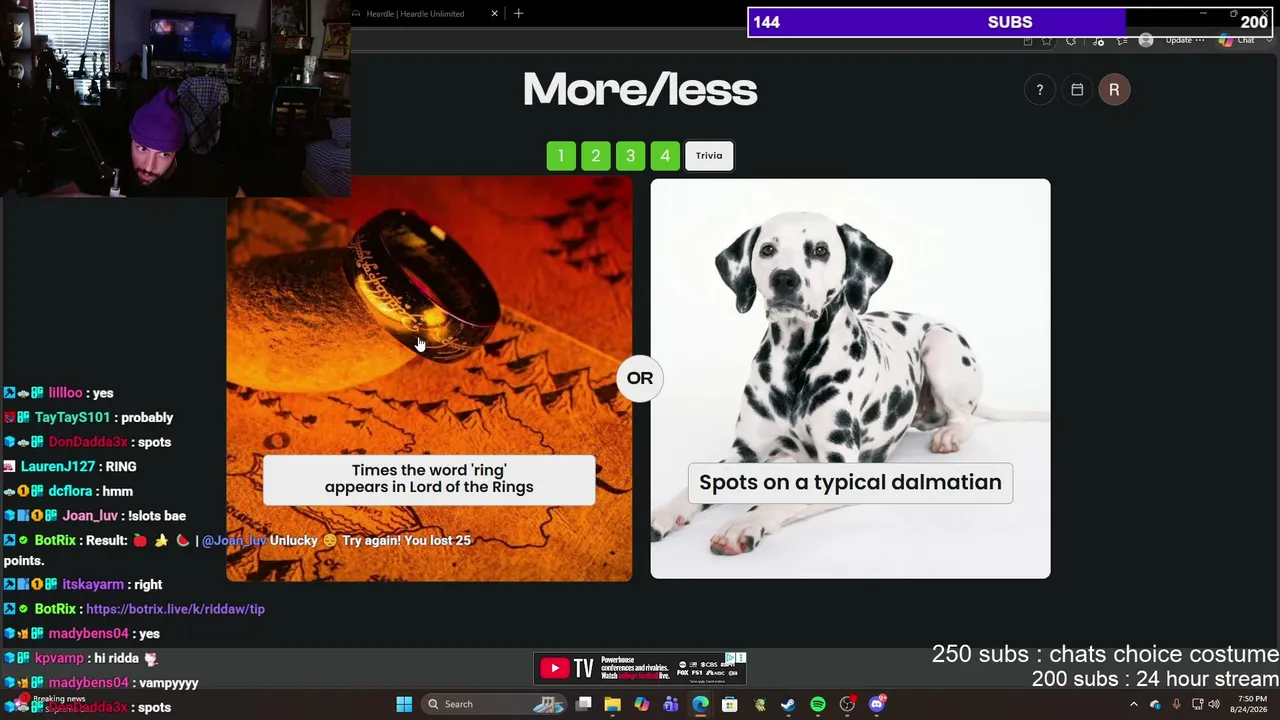Open Microsoft Teams from the taskbar

[x=671, y=704]
